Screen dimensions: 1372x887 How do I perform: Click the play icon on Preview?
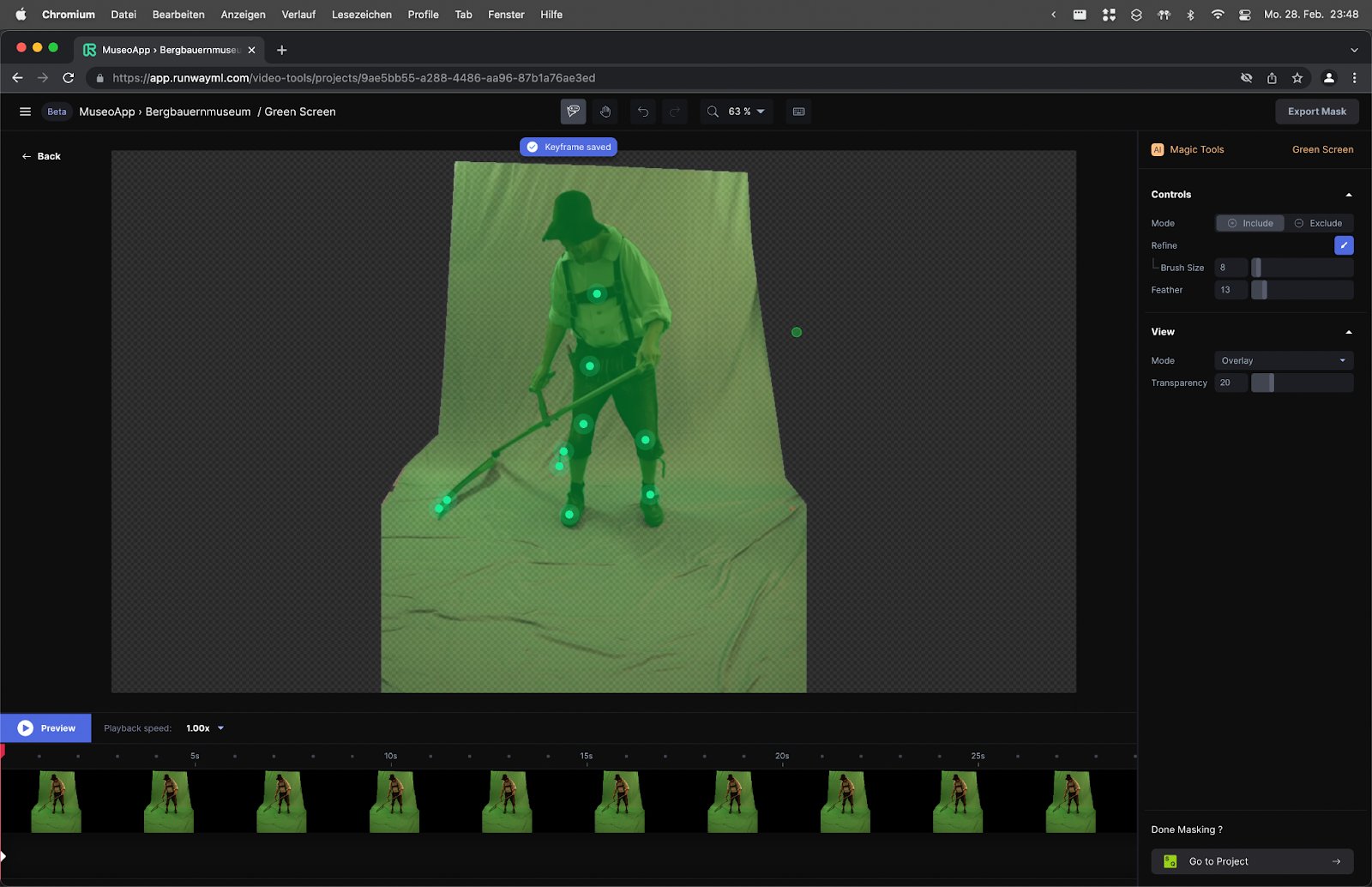26,728
